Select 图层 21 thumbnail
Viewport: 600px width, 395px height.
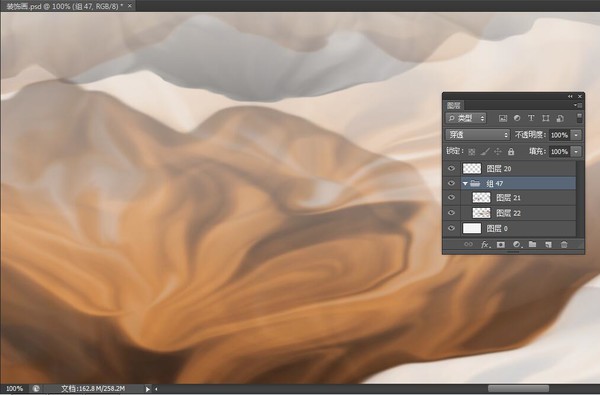point(481,198)
